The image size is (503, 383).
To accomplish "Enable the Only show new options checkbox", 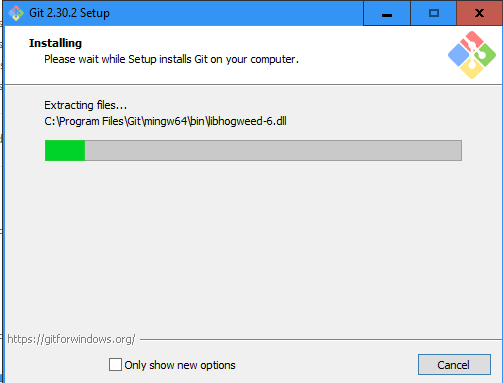I will 115,365.
